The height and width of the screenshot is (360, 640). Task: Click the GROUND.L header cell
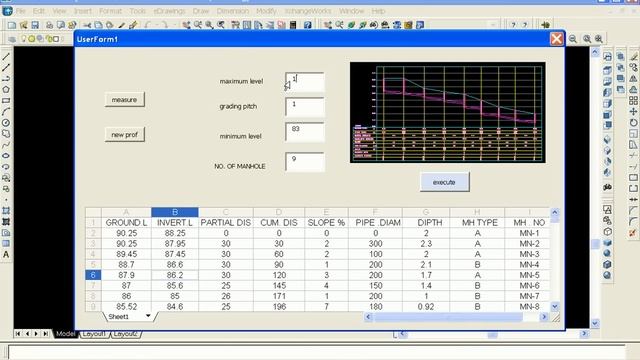click(x=126, y=223)
